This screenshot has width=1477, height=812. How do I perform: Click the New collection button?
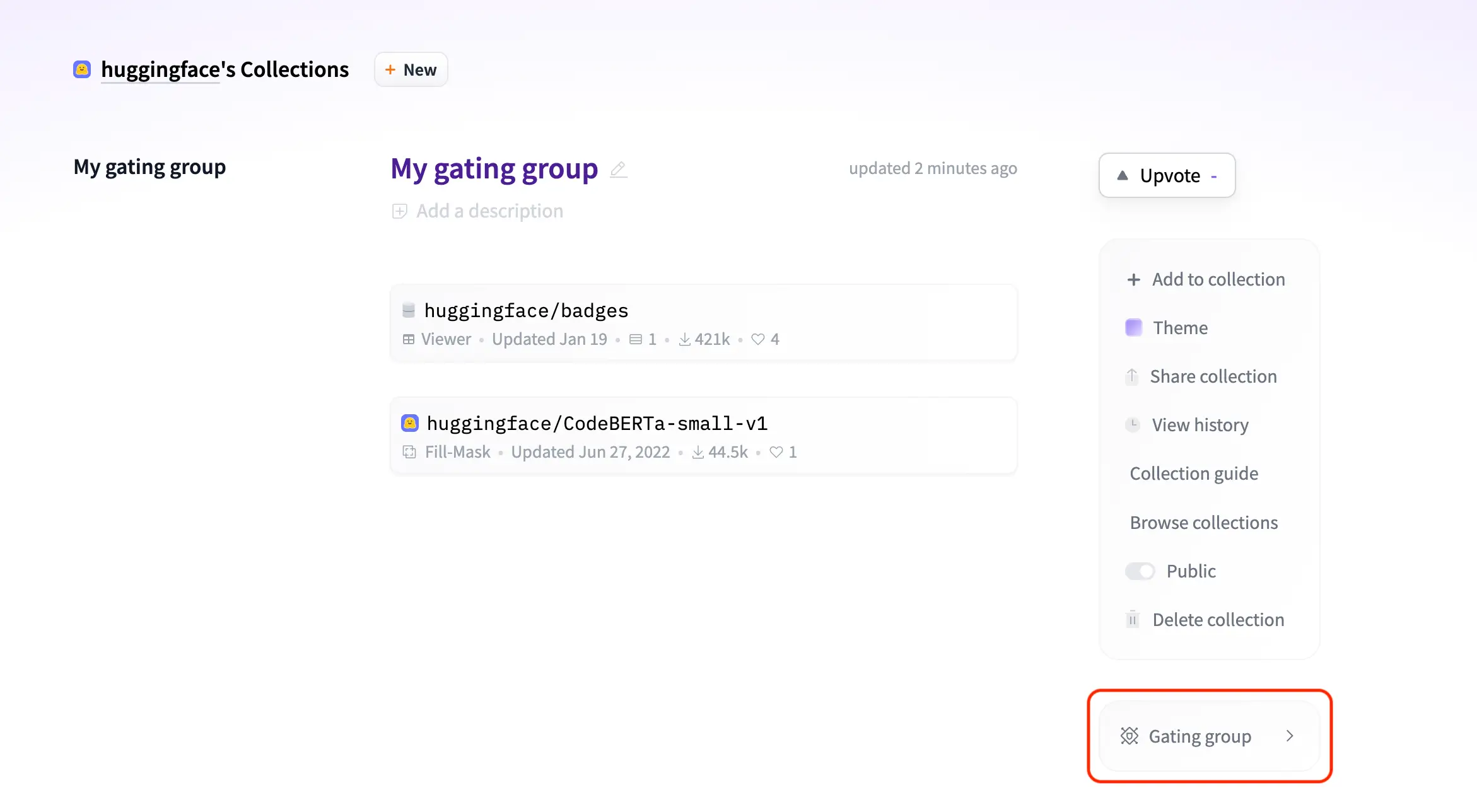click(412, 69)
